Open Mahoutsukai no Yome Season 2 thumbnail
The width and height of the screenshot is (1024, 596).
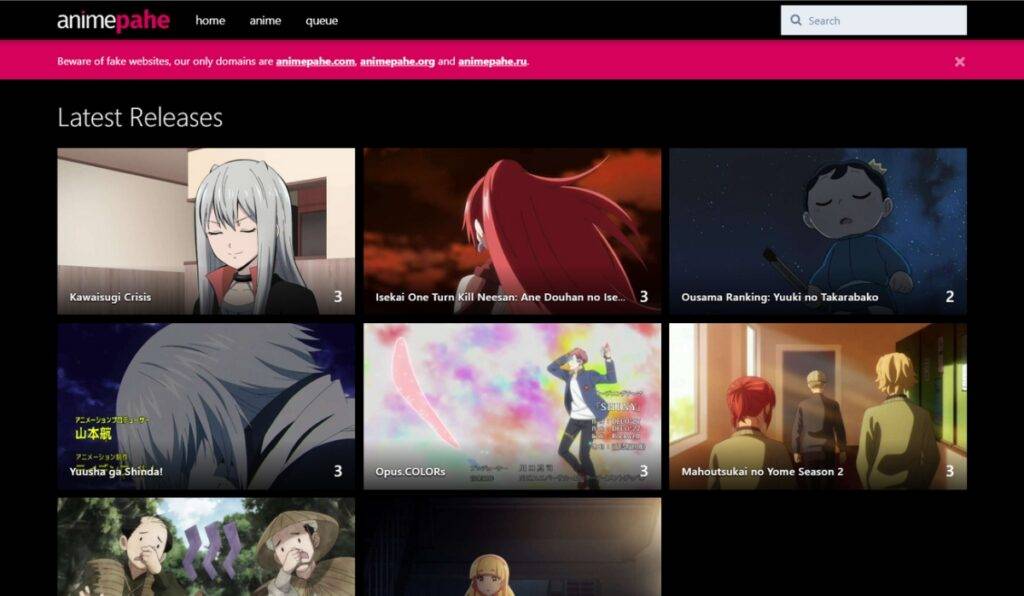click(818, 406)
